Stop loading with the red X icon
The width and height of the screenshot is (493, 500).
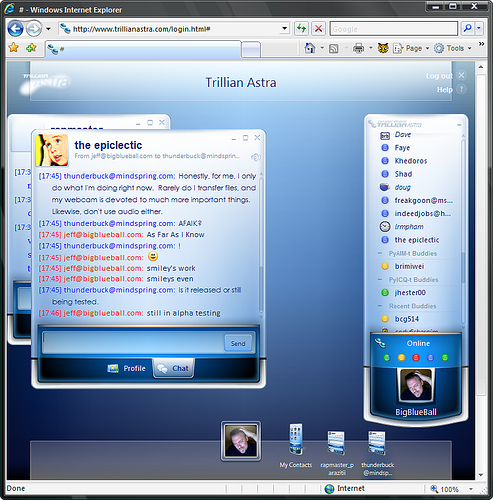coord(318,29)
